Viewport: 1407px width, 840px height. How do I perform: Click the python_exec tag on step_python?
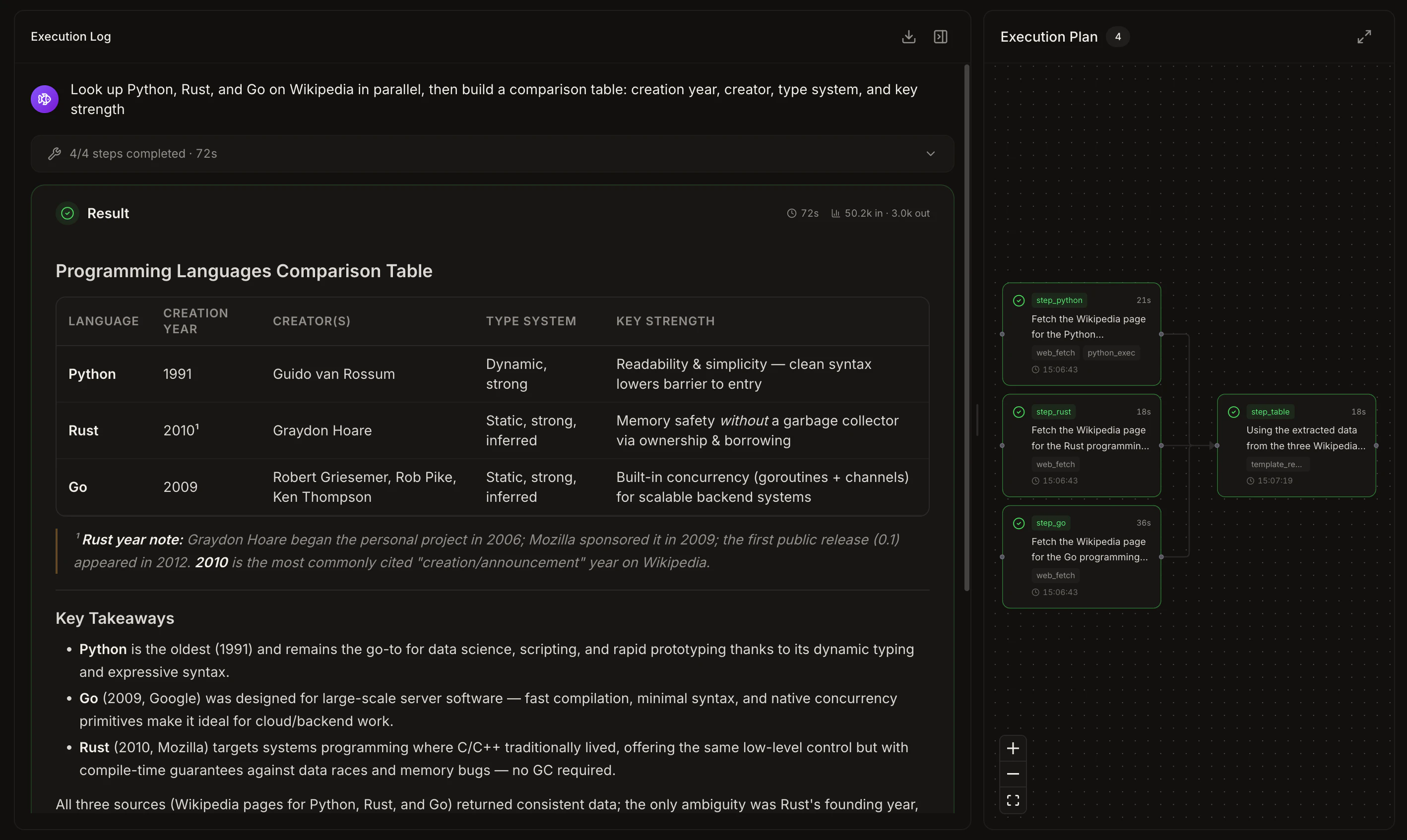(x=1111, y=352)
